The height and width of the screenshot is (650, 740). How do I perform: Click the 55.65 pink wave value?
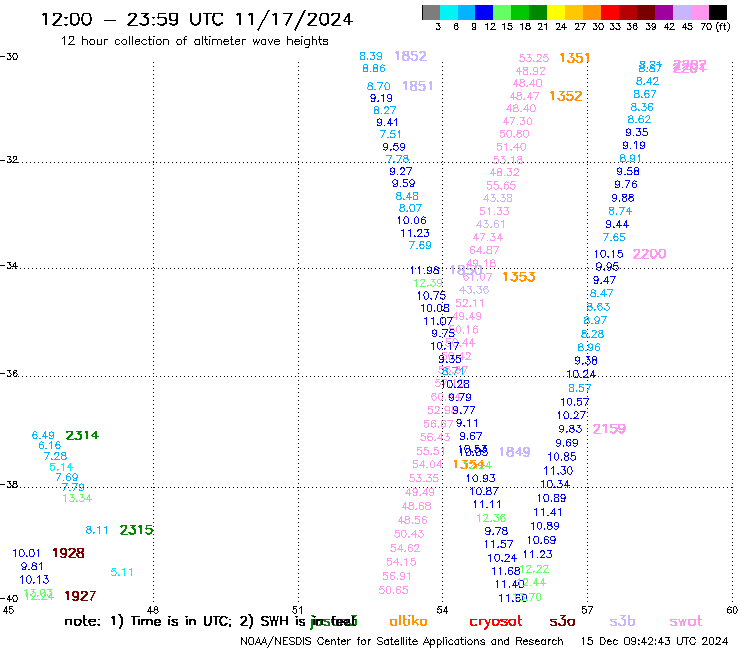click(501, 186)
